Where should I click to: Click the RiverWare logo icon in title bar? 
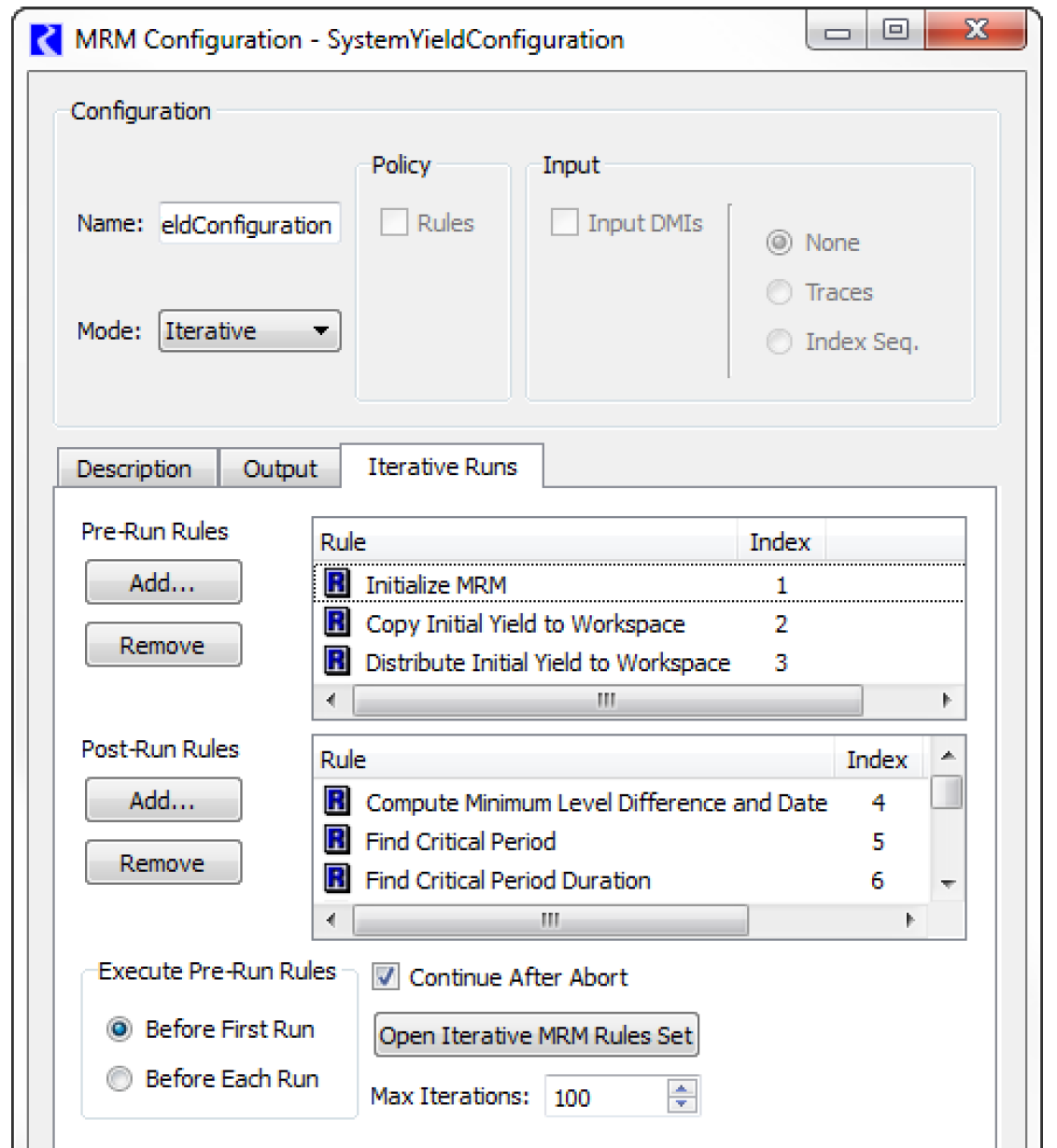(x=46, y=40)
